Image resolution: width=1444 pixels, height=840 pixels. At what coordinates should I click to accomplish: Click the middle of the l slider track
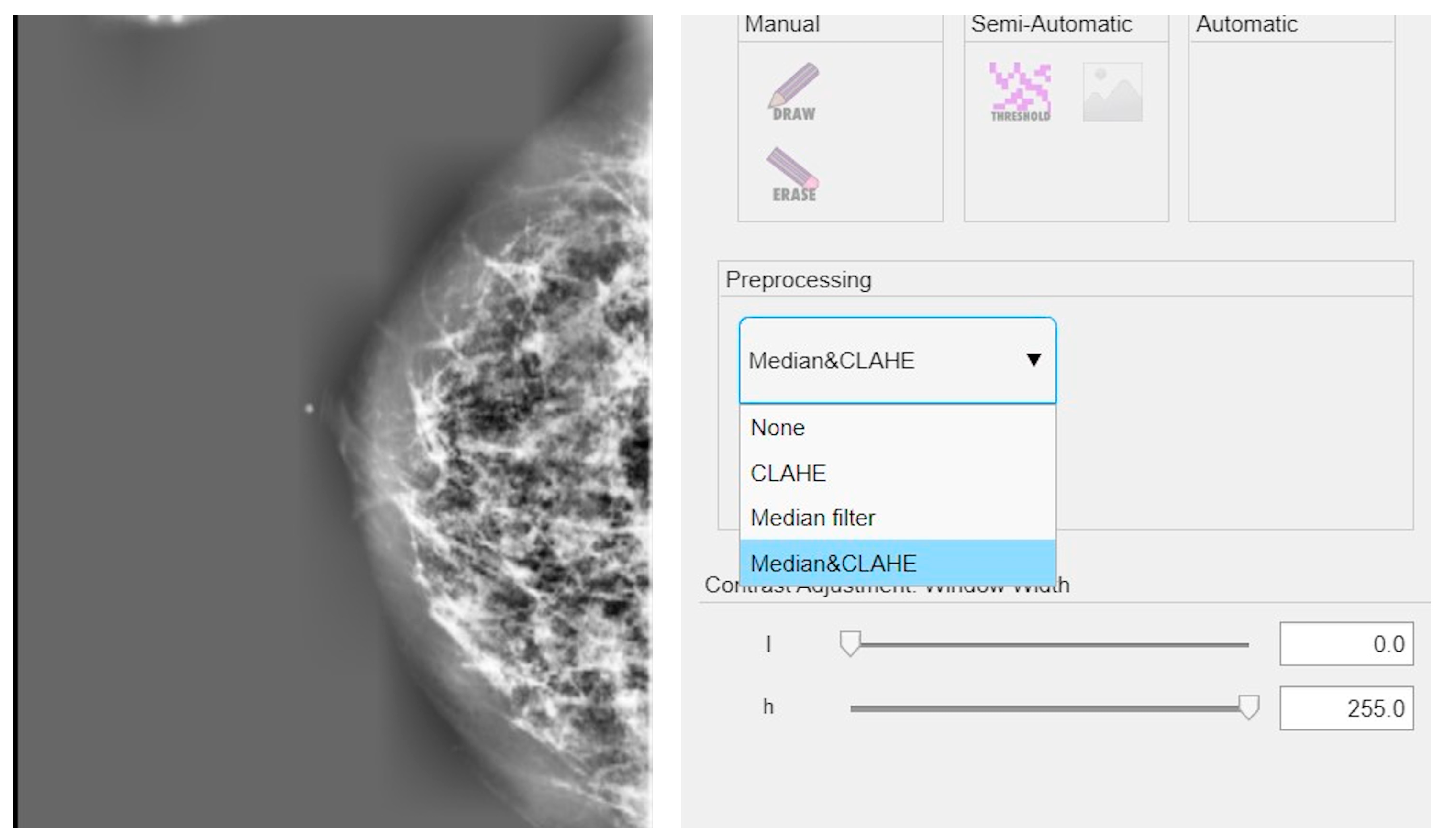[1049, 645]
